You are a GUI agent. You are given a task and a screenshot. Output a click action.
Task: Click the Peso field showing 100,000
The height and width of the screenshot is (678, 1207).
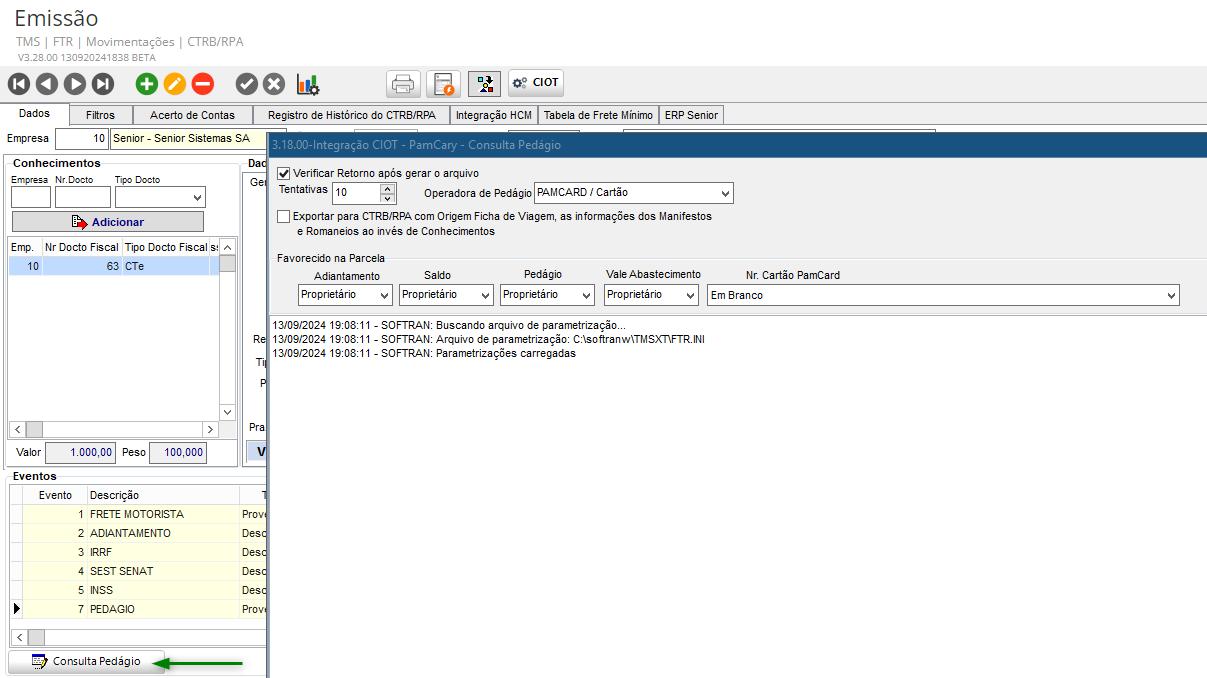(x=178, y=453)
